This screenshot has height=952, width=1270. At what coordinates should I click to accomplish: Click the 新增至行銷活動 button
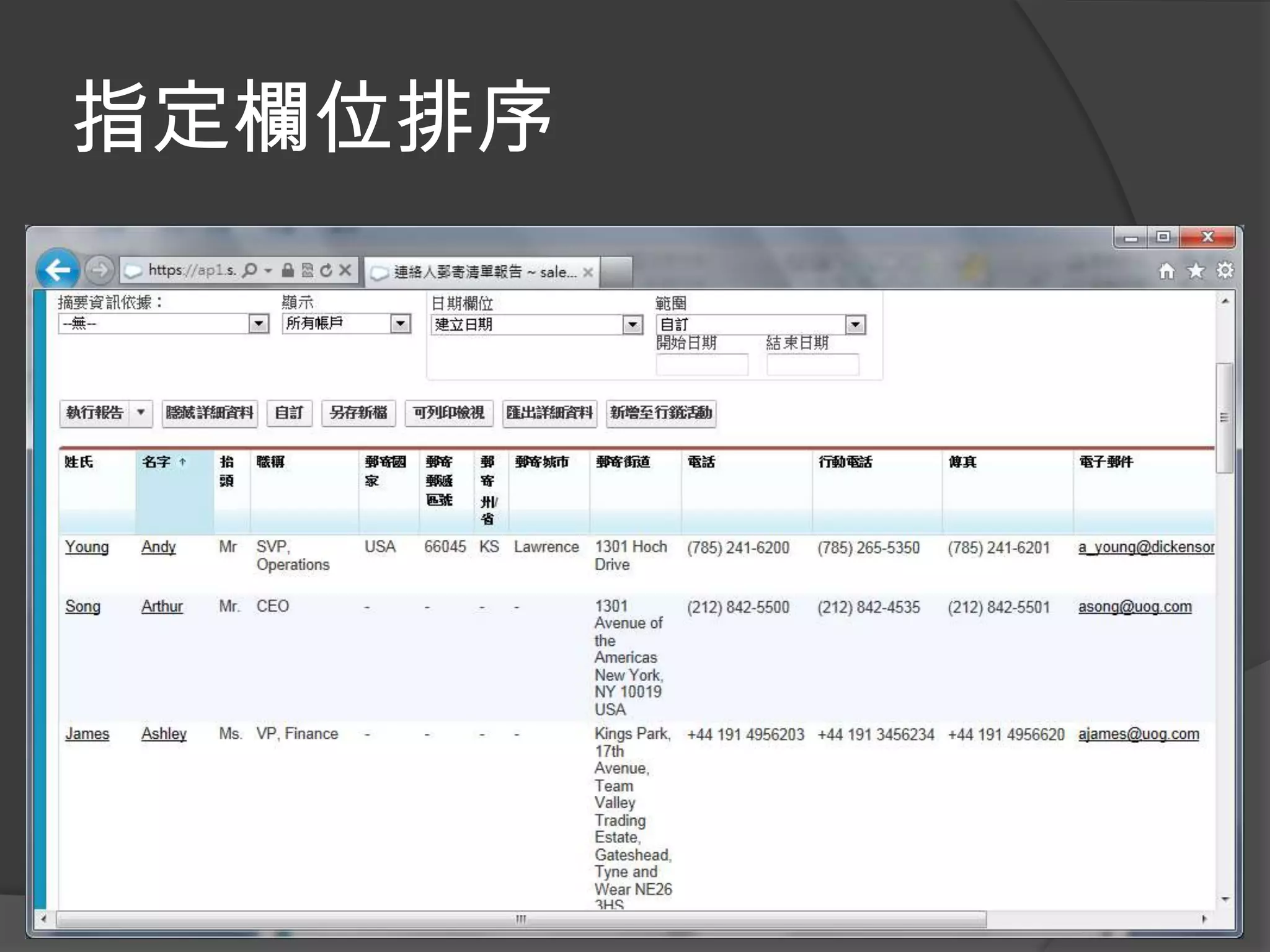pyautogui.click(x=661, y=413)
